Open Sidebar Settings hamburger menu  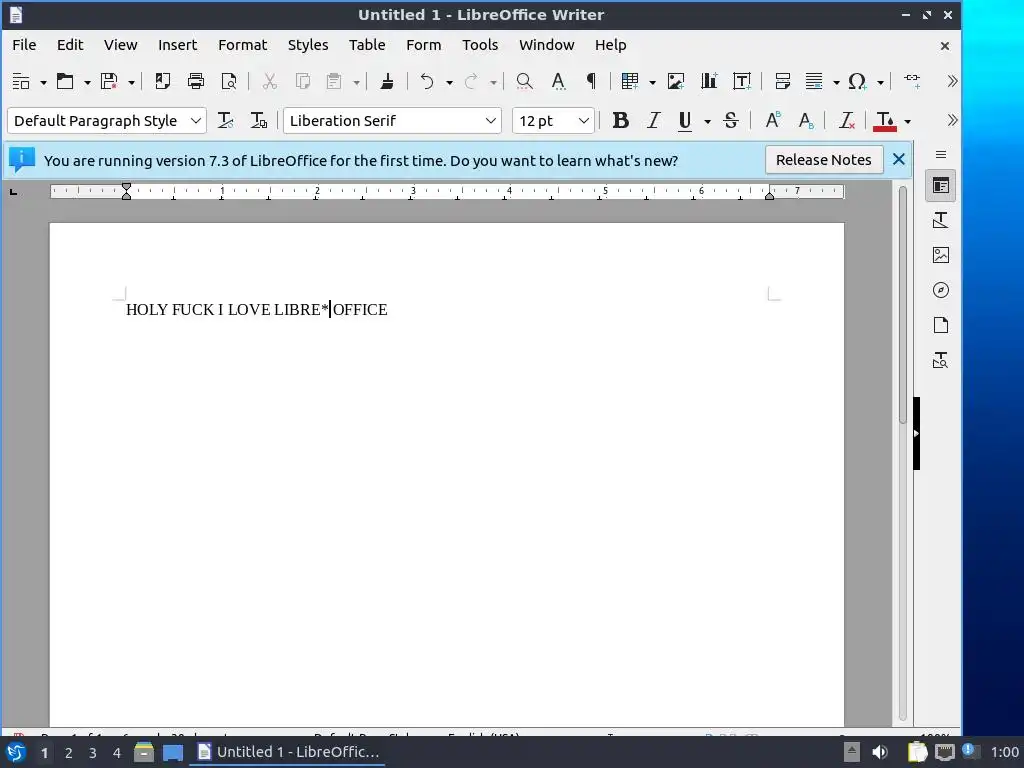click(940, 155)
